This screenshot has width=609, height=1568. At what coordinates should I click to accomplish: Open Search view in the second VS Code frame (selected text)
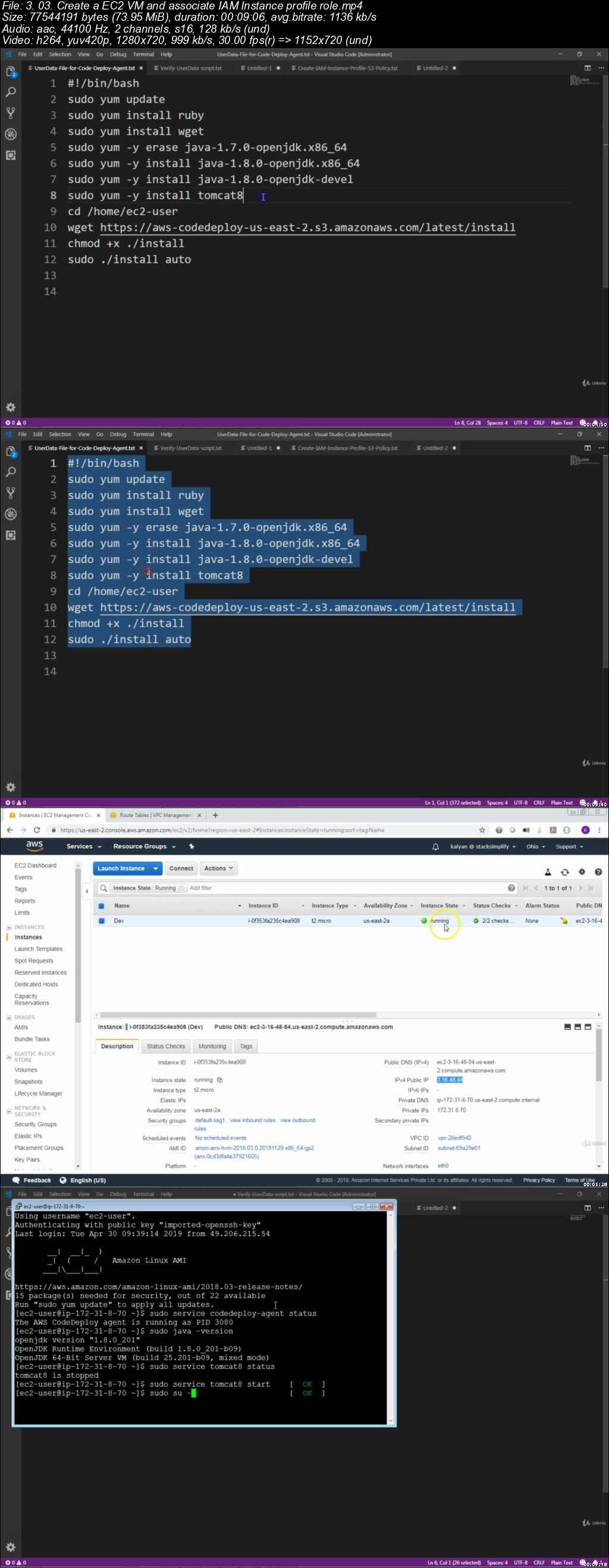10,472
